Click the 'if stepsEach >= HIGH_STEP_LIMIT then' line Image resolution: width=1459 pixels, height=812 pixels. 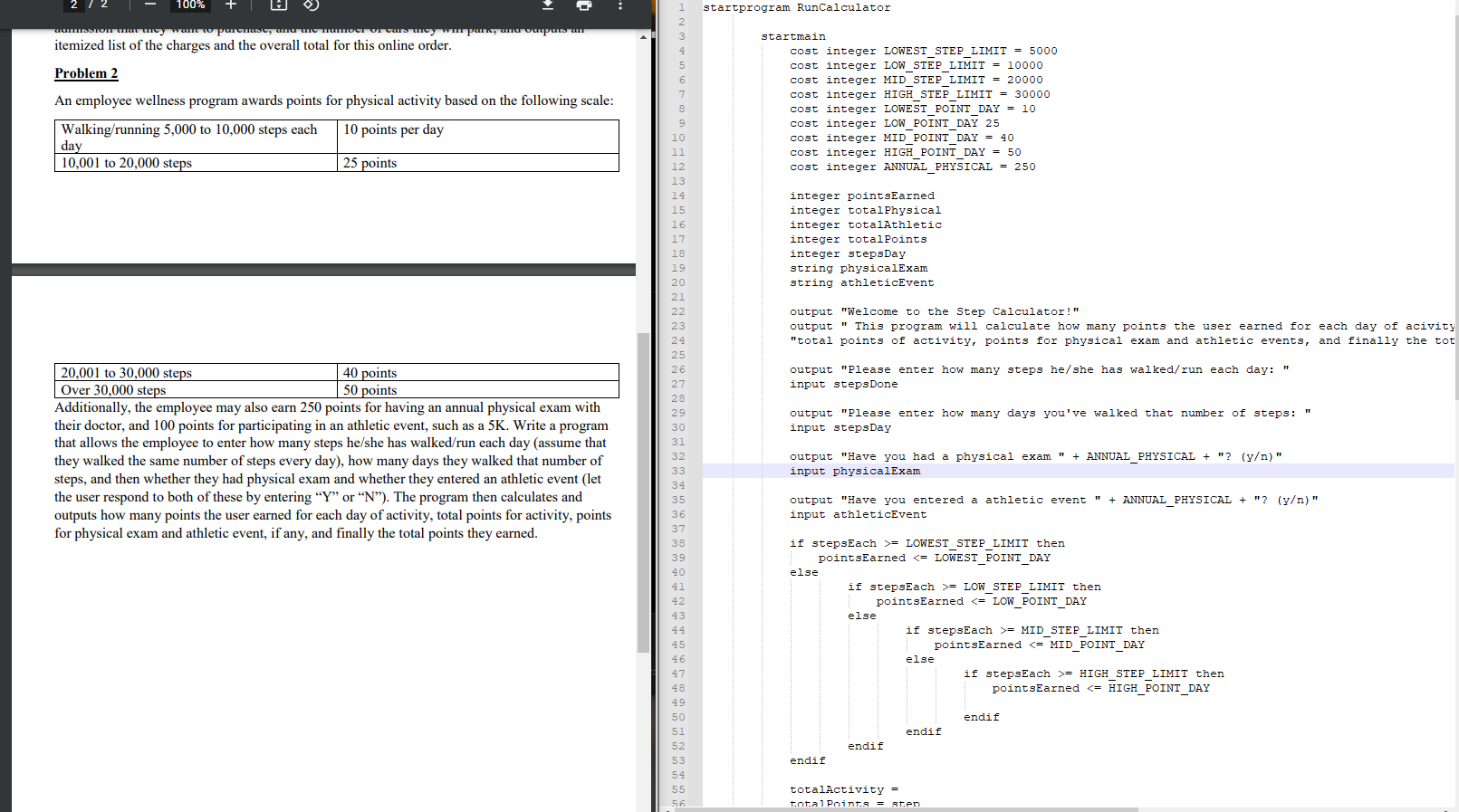1094,673
